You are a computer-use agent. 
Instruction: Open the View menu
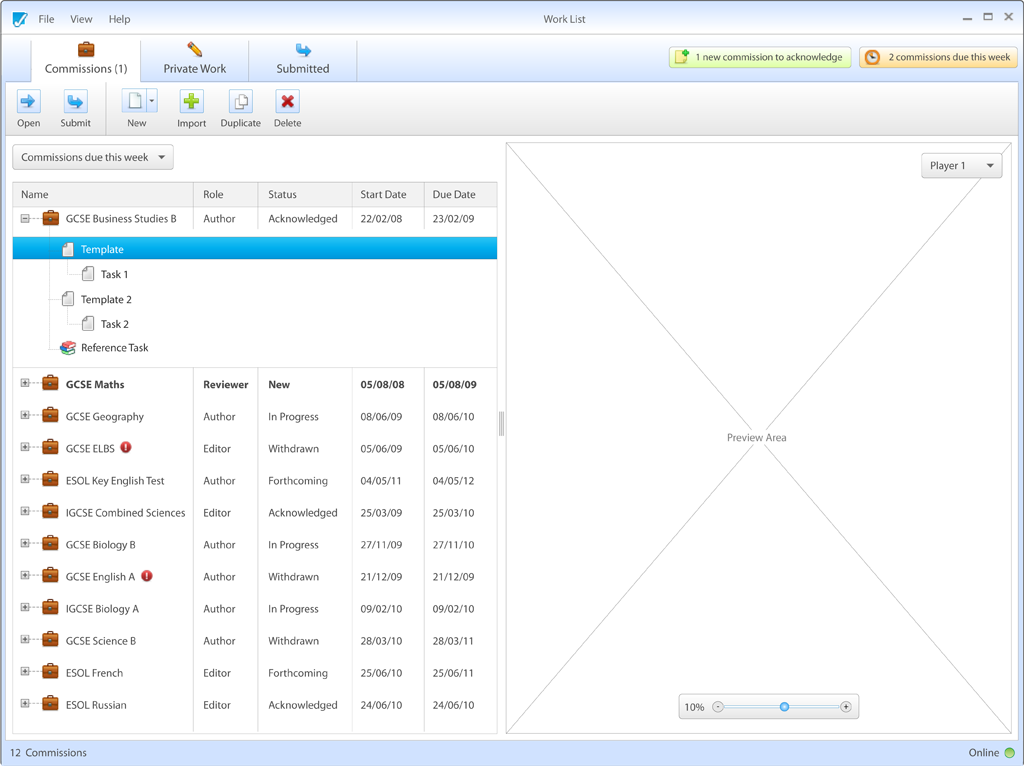81,19
